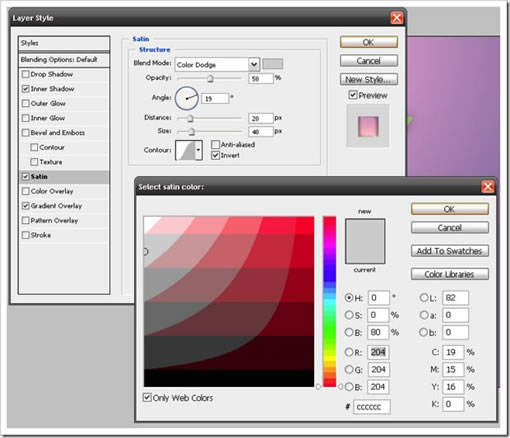This screenshot has height=438, width=510.
Task: Click inside the color field square
Action: 229,302
